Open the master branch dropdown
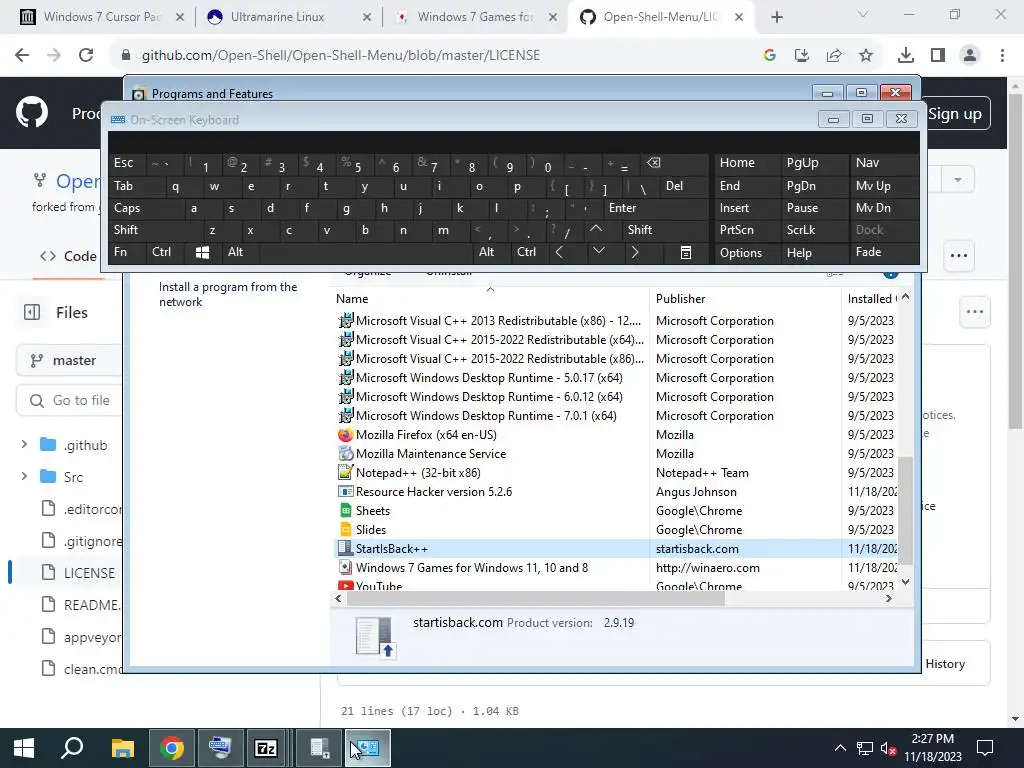This screenshot has height=768, width=1024. coord(69,360)
